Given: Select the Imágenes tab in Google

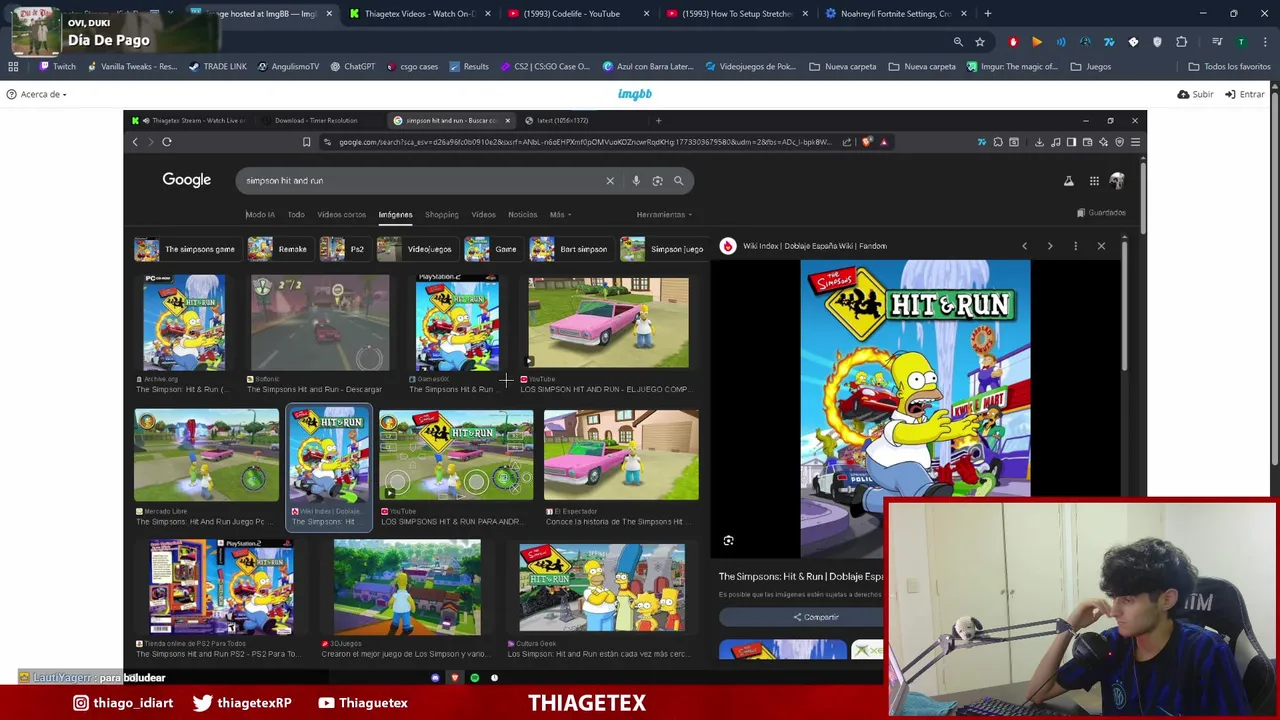Looking at the screenshot, I should point(395,214).
